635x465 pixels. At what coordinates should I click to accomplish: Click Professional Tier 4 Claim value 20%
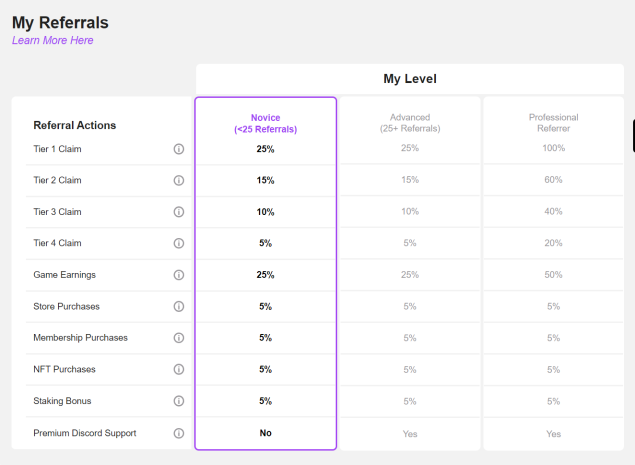point(553,243)
